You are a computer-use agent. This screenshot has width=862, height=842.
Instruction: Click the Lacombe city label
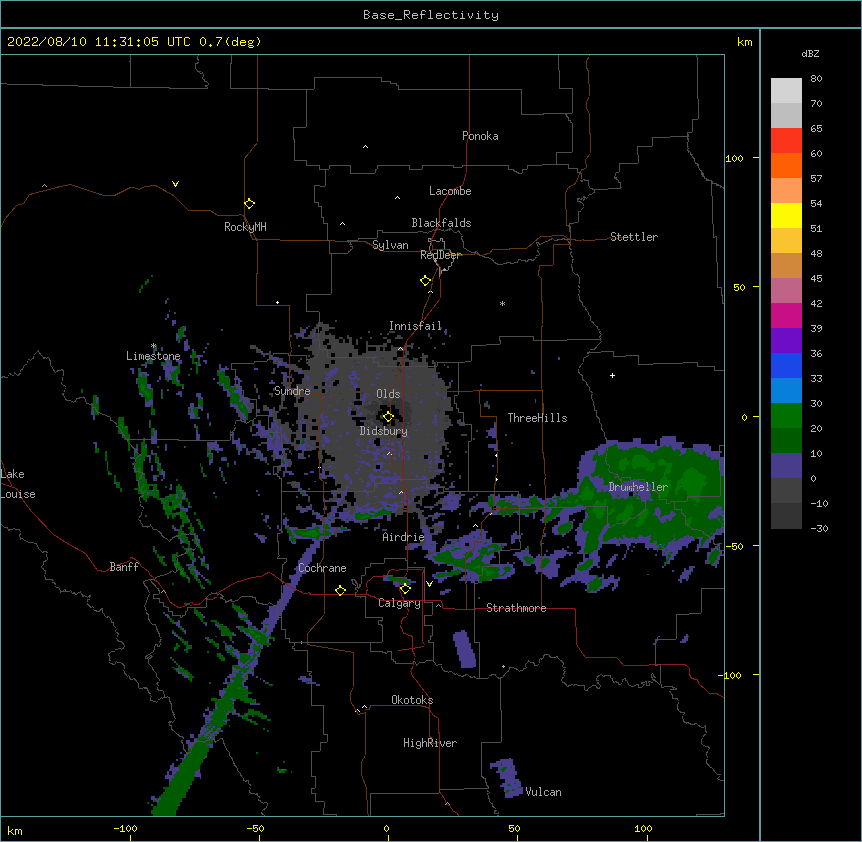coord(450,191)
